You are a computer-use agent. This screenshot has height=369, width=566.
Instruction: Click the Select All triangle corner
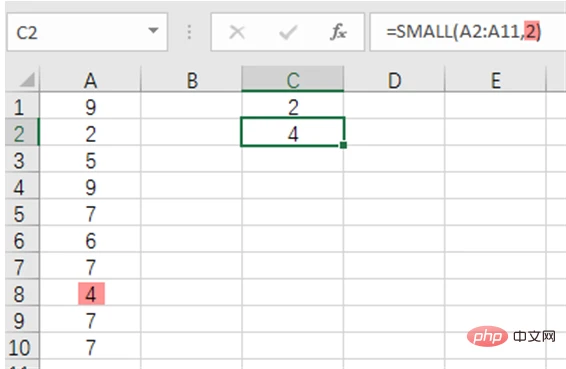[x=26, y=80]
